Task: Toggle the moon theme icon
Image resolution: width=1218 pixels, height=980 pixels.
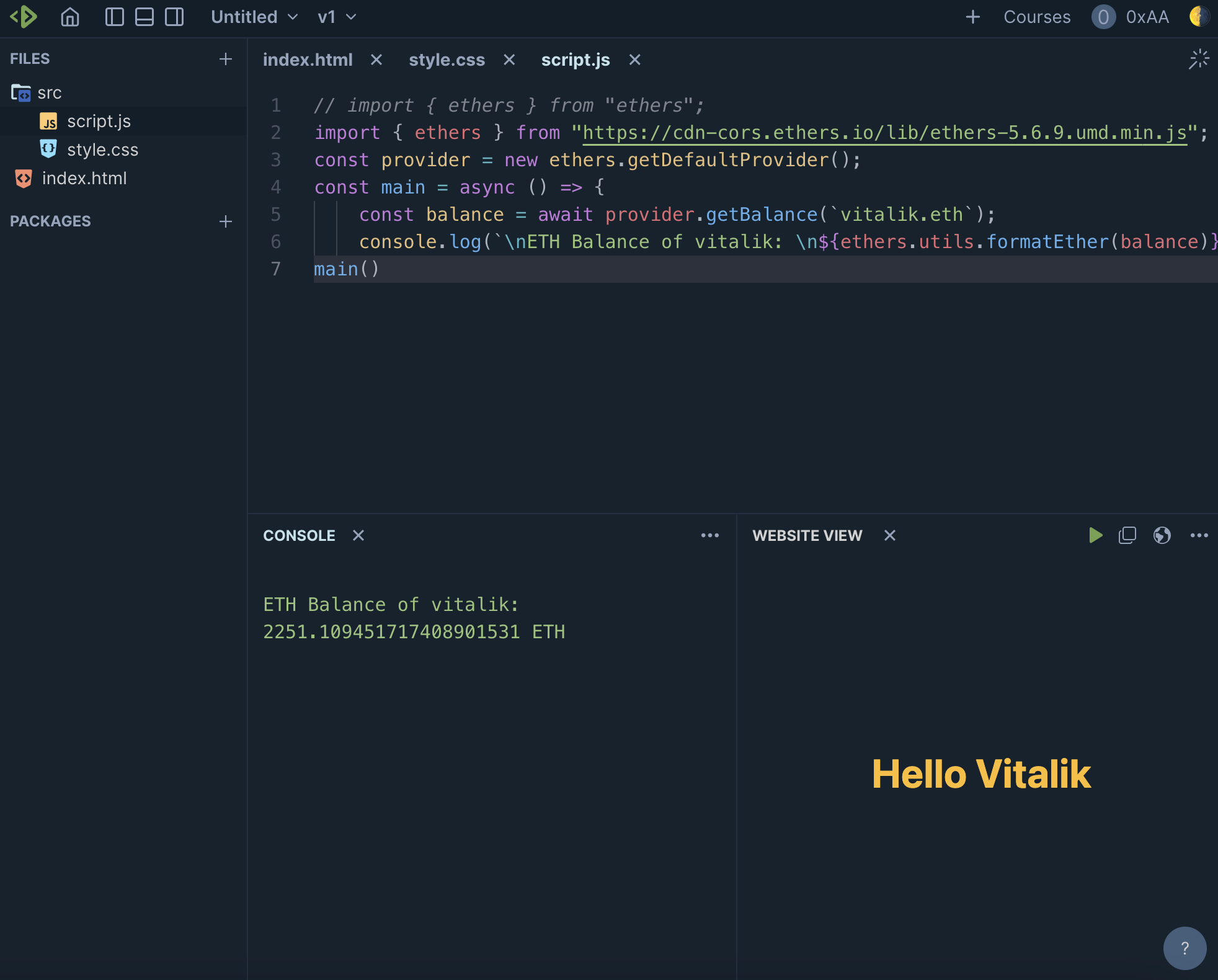Action: (x=1199, y=17)
